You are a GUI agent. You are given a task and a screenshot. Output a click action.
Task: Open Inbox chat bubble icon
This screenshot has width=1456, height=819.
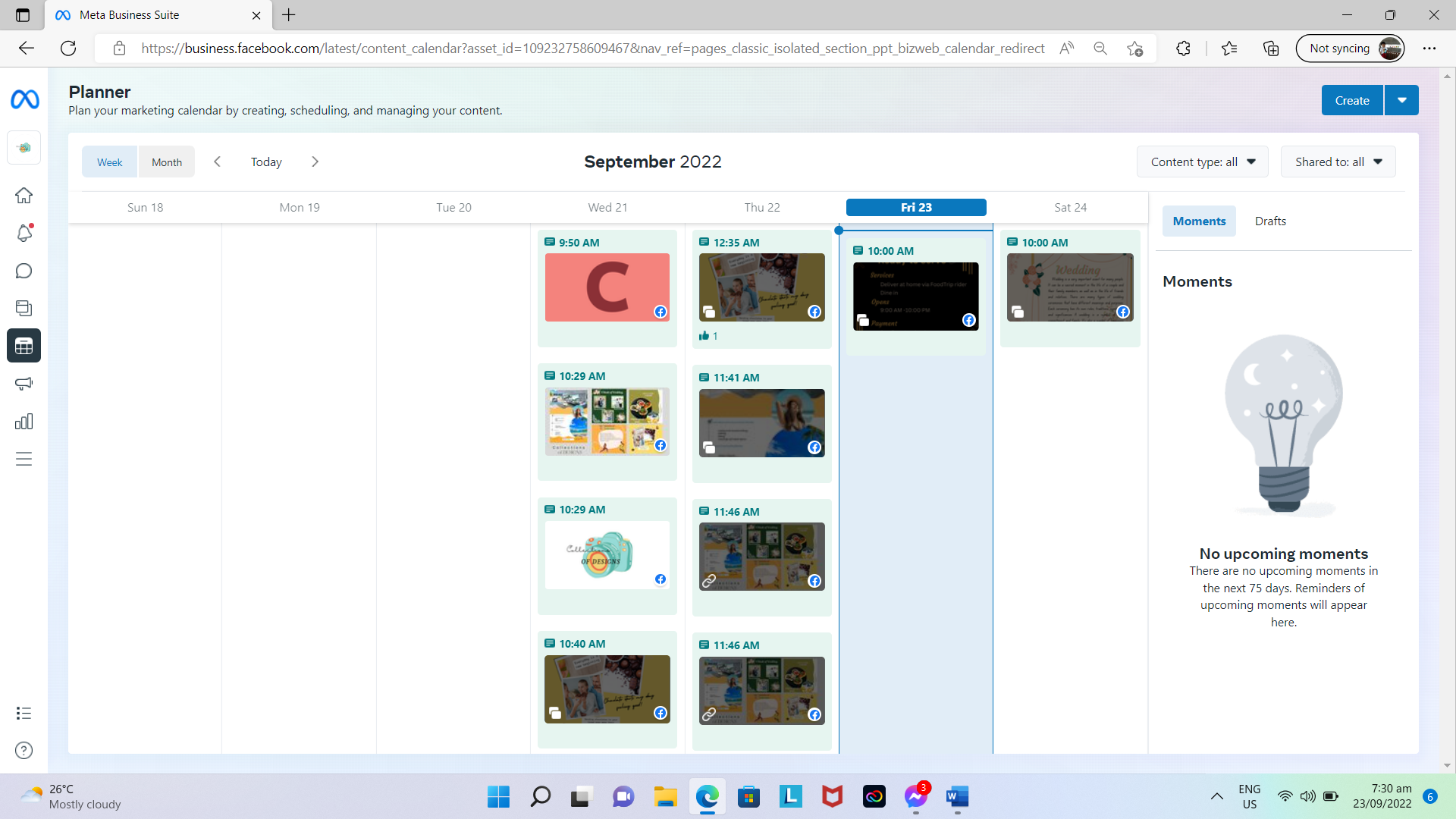tap(24, 271)
